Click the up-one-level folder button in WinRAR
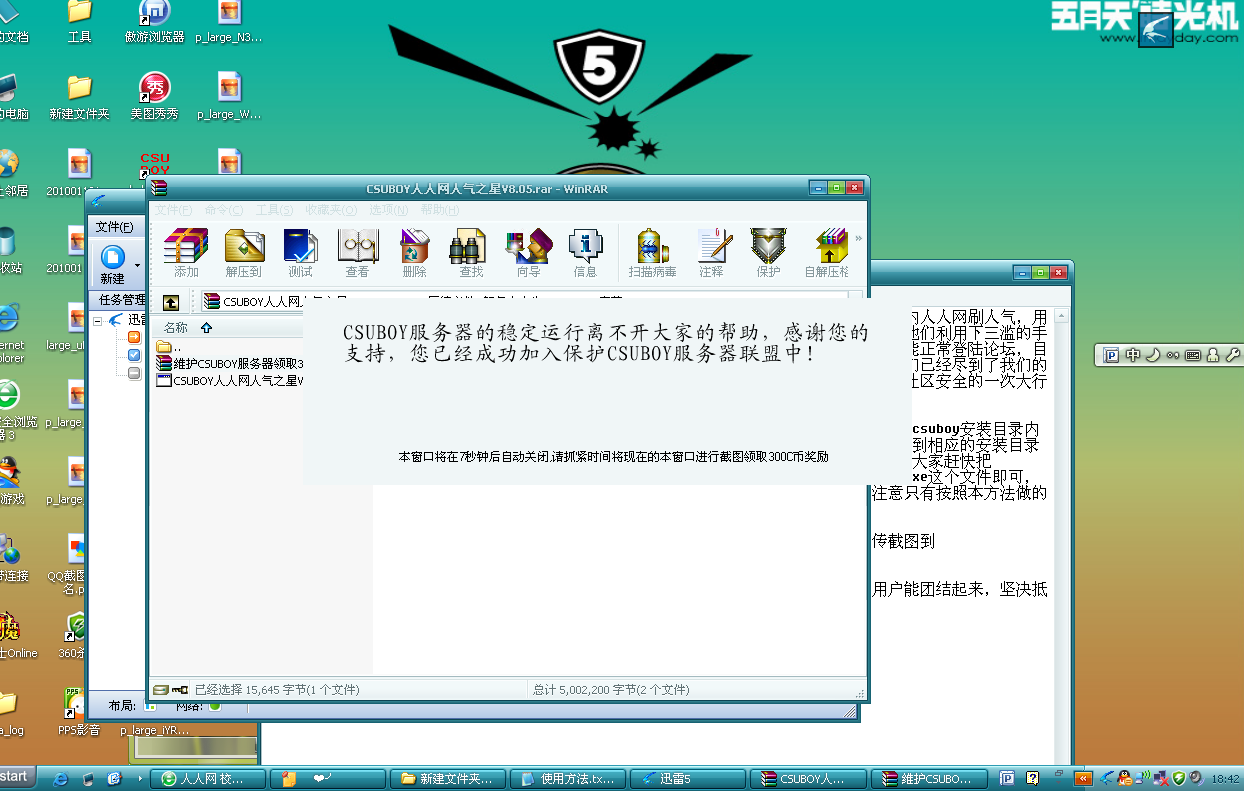 (x=172, y=301)
